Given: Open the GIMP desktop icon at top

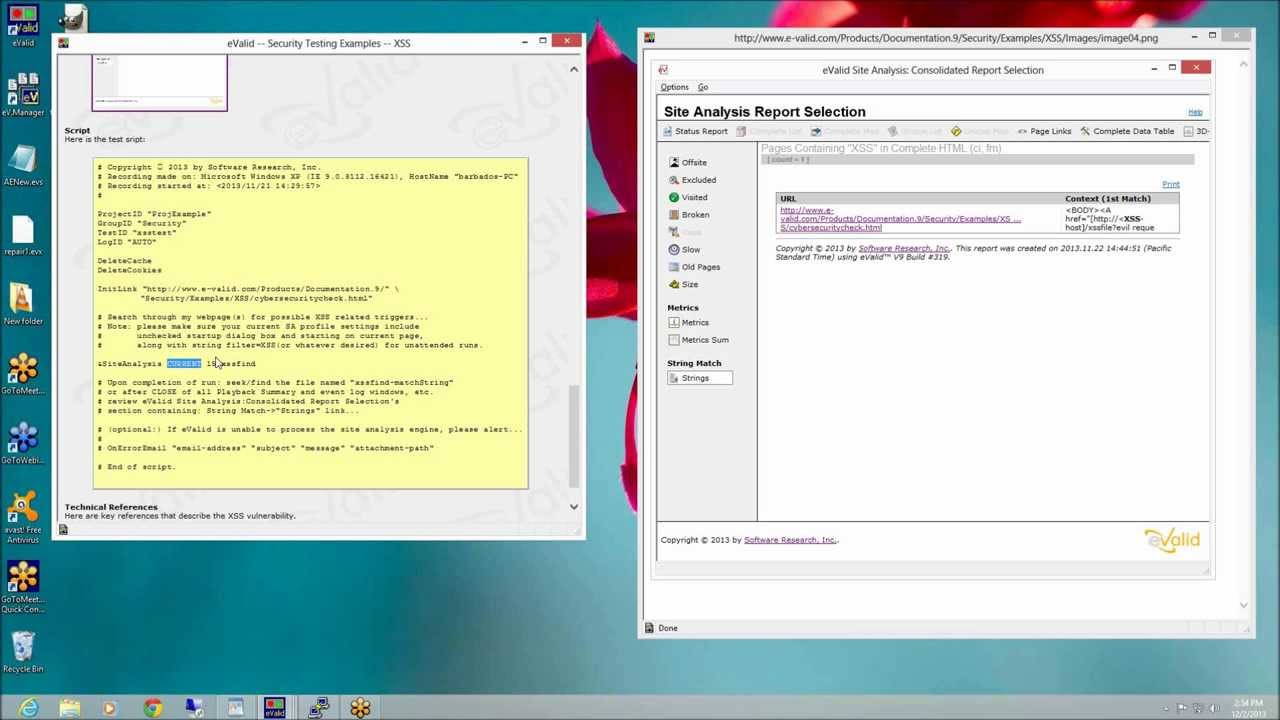Looking at the screenshot, I should tap(73, 17).
